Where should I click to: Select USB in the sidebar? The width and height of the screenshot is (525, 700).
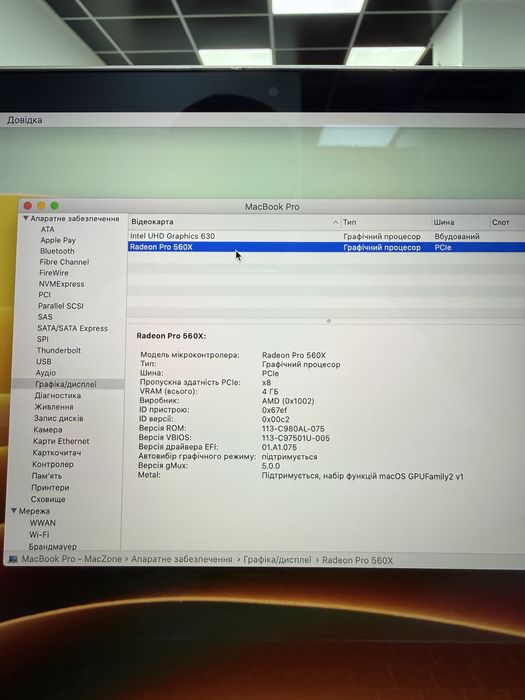tap(44, 362)
